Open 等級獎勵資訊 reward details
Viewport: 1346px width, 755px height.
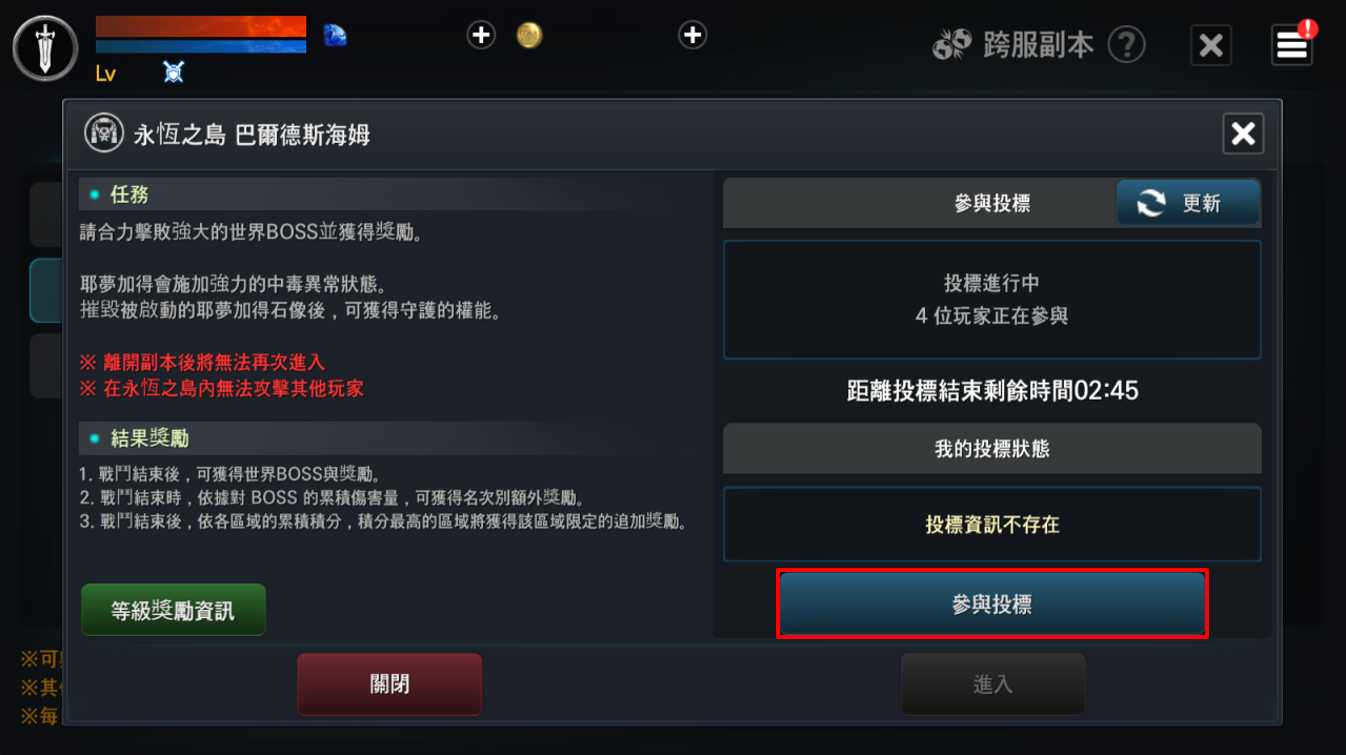point(173,610)
